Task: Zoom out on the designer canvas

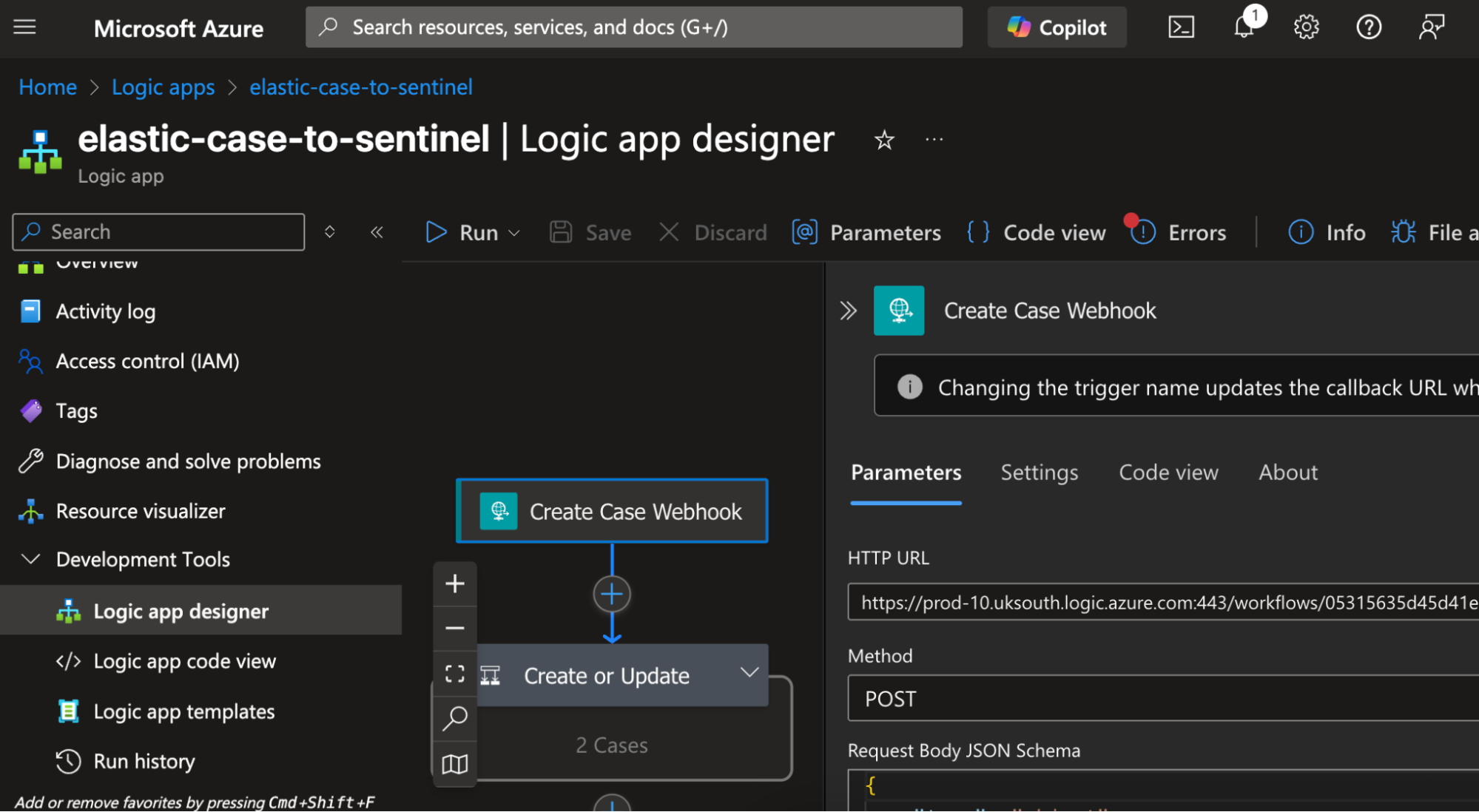Action: (455, 629)
